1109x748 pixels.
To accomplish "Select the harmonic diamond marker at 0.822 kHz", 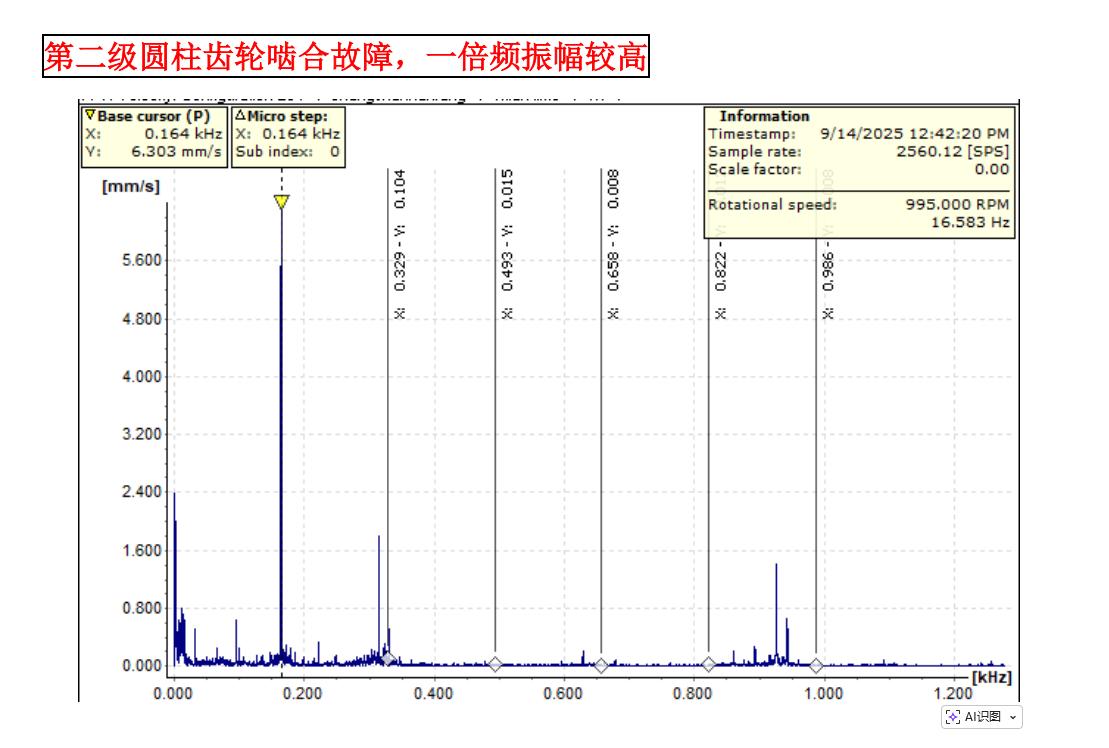I will coord(708,664).
